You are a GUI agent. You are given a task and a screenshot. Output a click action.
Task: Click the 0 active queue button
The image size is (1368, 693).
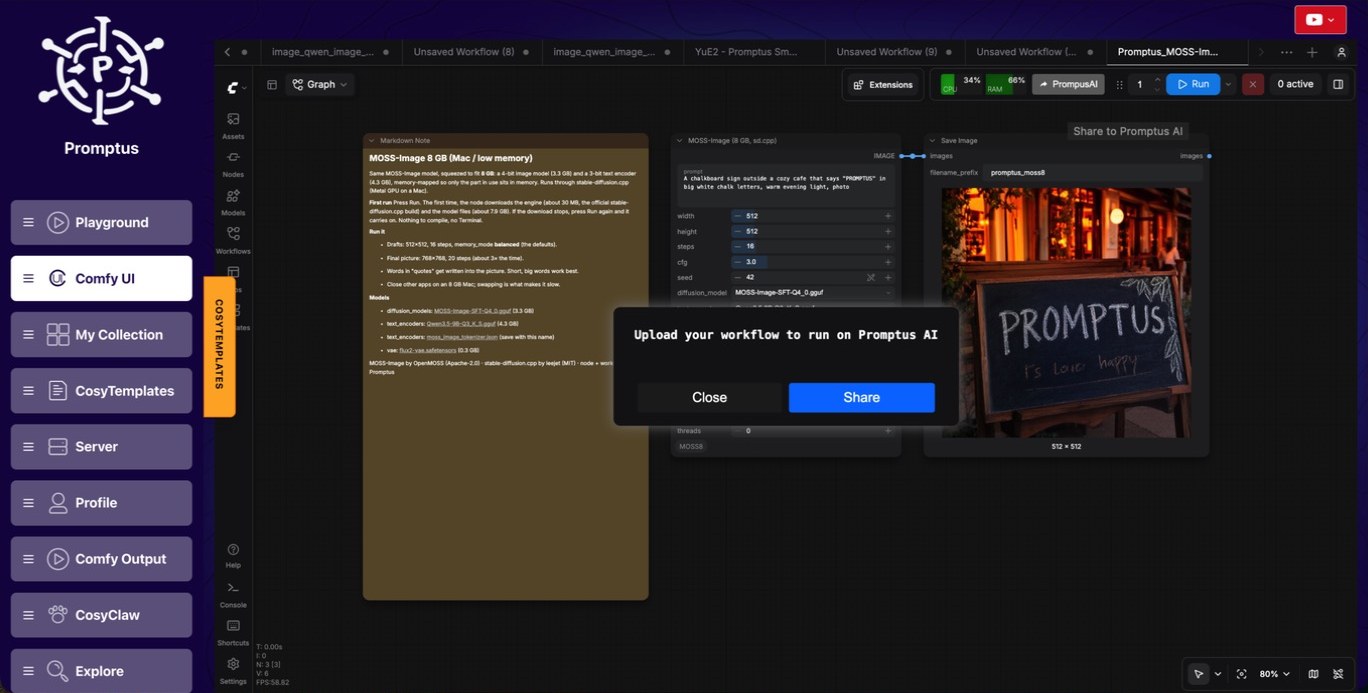tap(1295, 84)
